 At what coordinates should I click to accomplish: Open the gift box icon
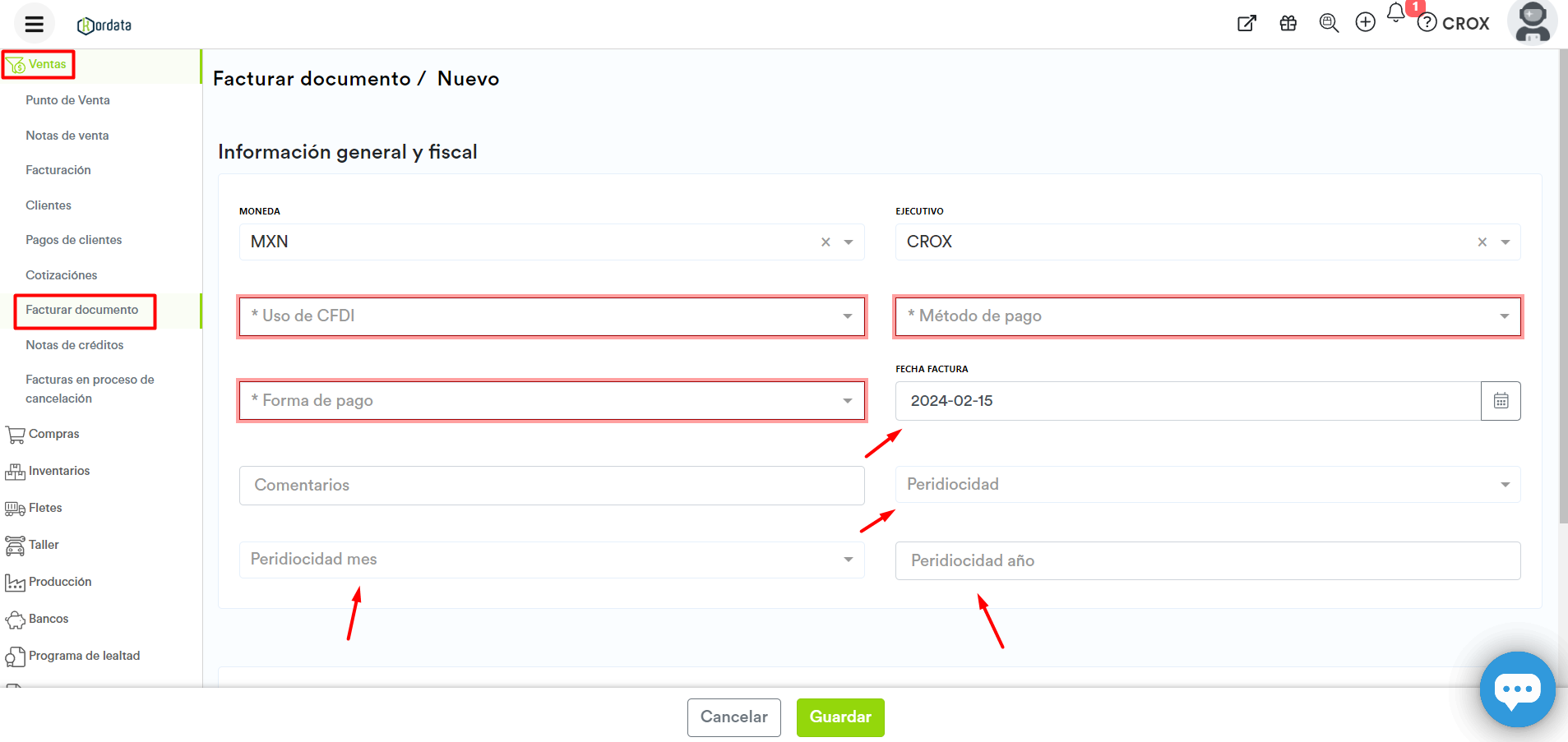(x=1288, y=23)
